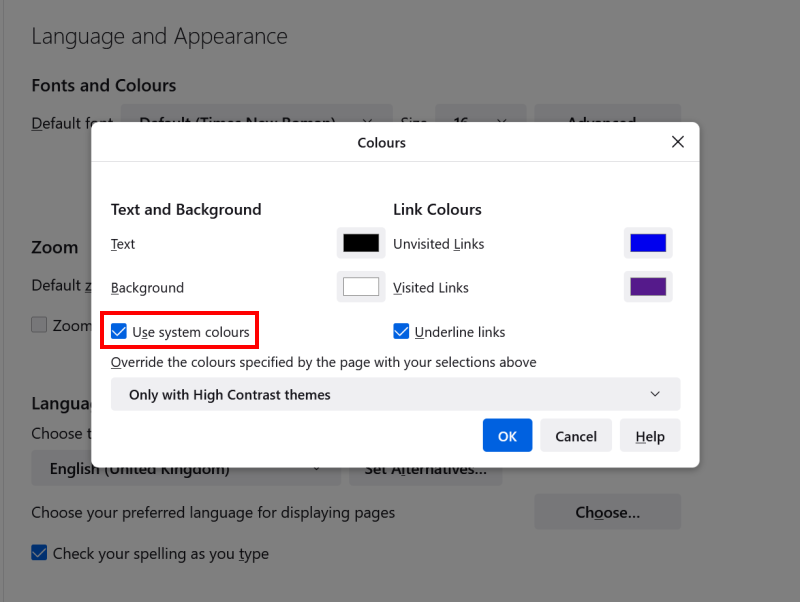Screen dimensions: 800x602
Task: Untick the Underline links checkbox
Action: click(402, 331)
